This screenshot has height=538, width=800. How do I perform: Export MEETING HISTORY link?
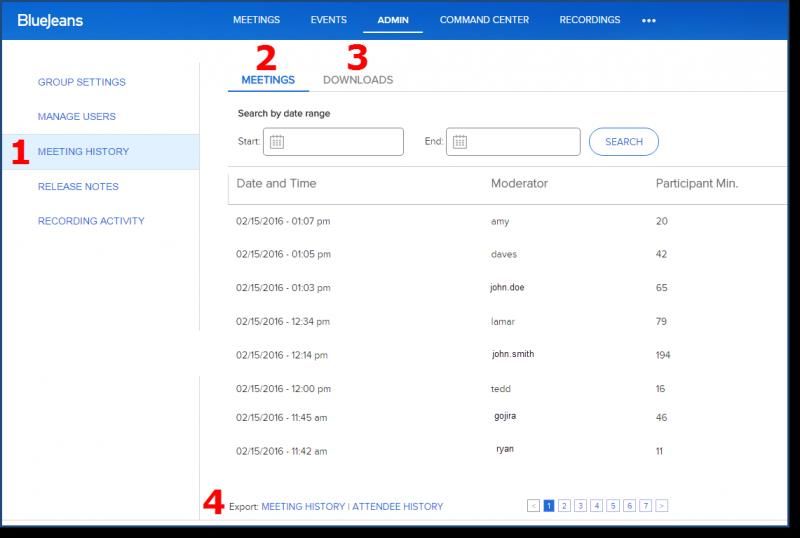click(303, 506)
